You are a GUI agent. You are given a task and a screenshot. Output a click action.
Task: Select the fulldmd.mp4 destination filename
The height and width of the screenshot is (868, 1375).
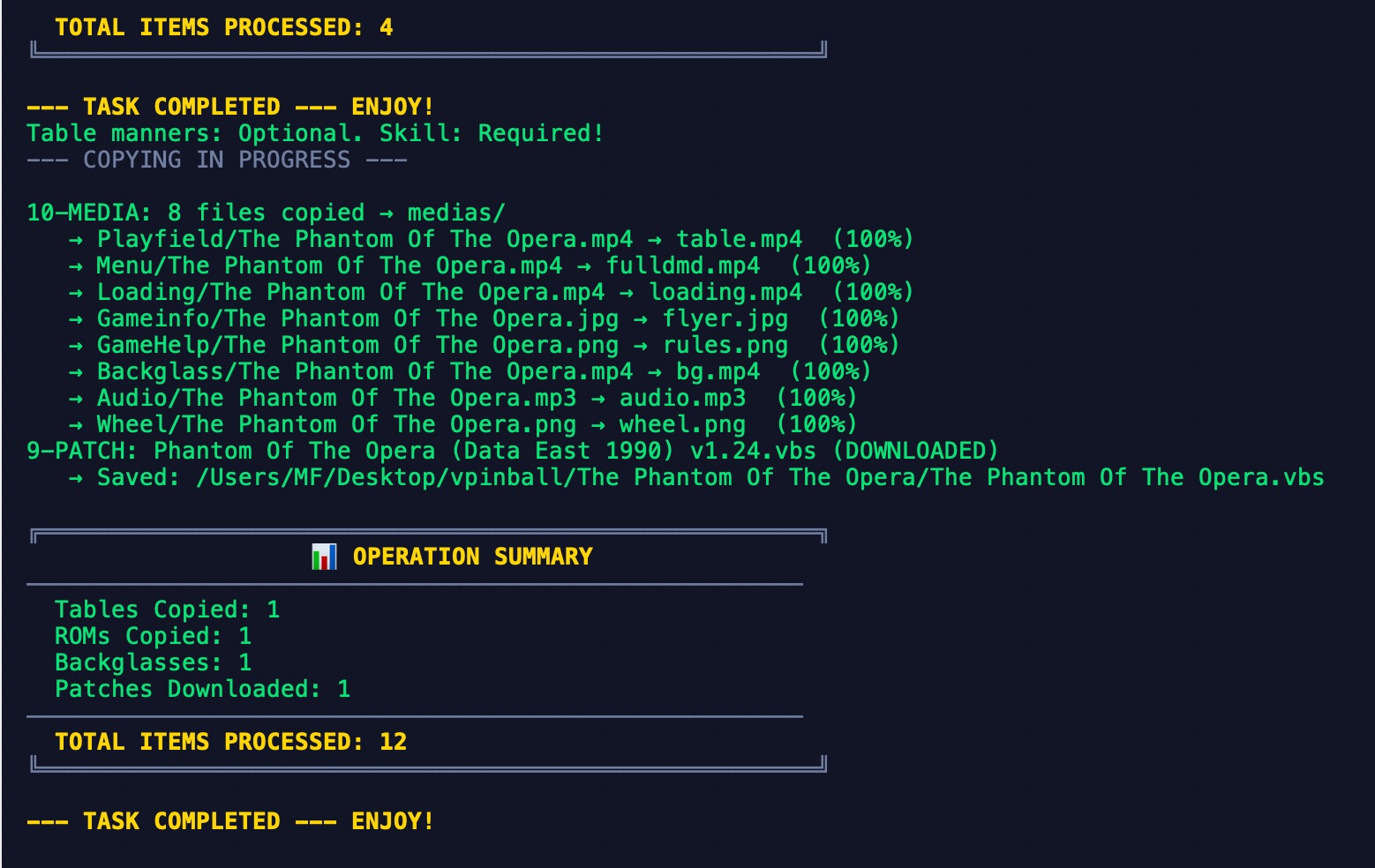tap(682, 266)
